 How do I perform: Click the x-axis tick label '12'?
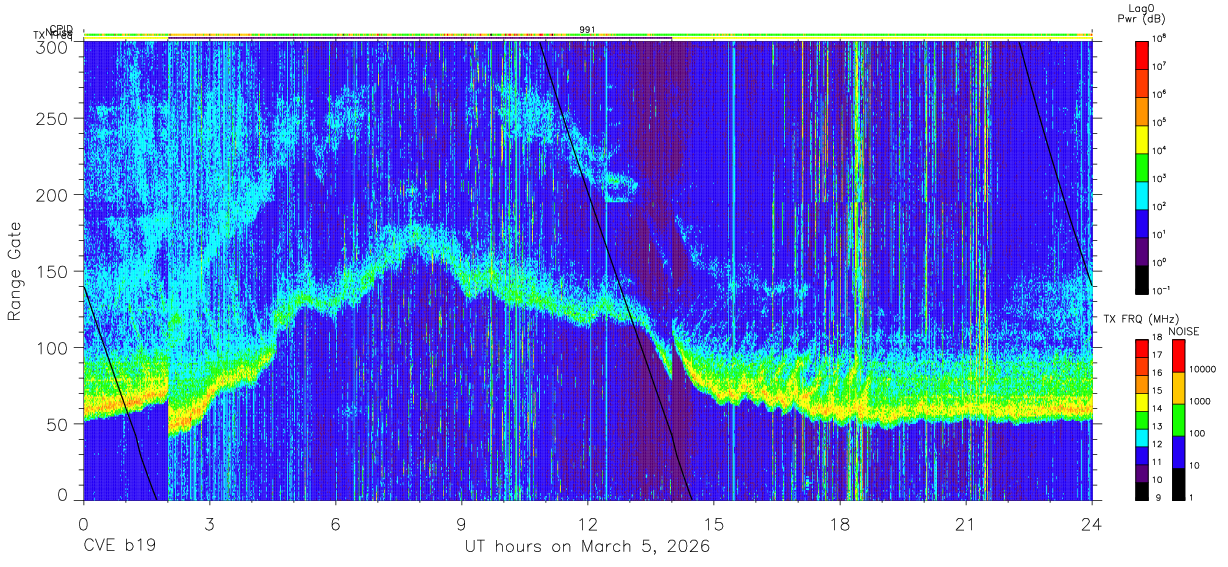[x=588, y=523]
